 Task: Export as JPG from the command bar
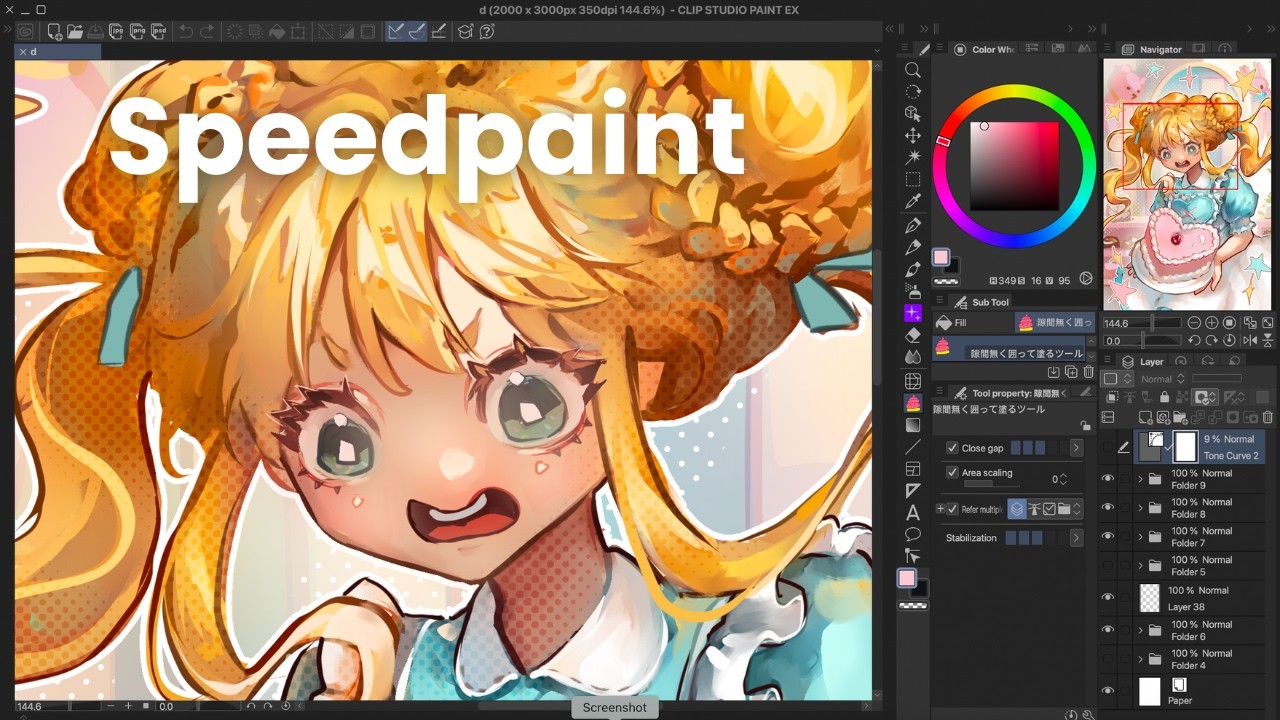pyautogui.click(x=116, y=32)
